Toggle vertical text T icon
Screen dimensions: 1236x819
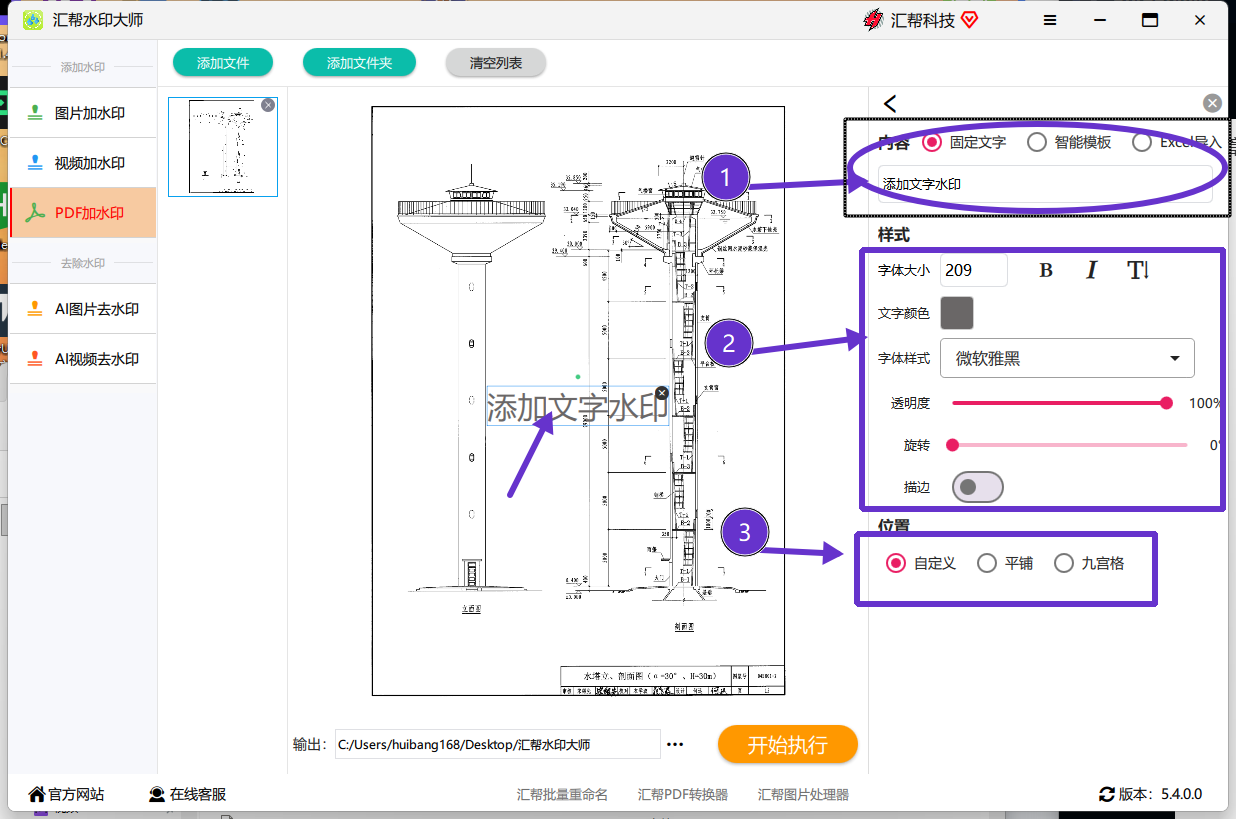point(1138,270)
